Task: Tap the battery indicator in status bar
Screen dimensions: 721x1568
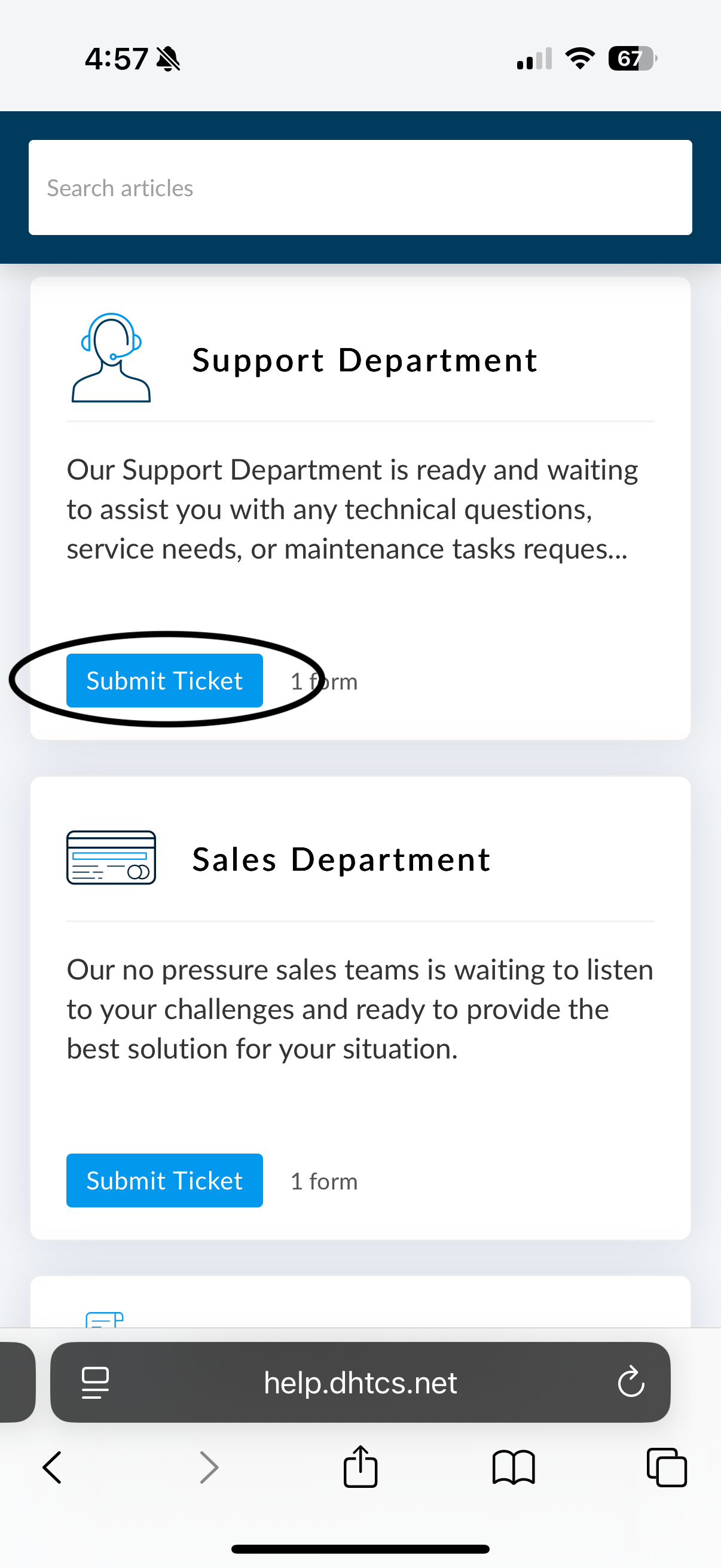Action: (631, 59)
